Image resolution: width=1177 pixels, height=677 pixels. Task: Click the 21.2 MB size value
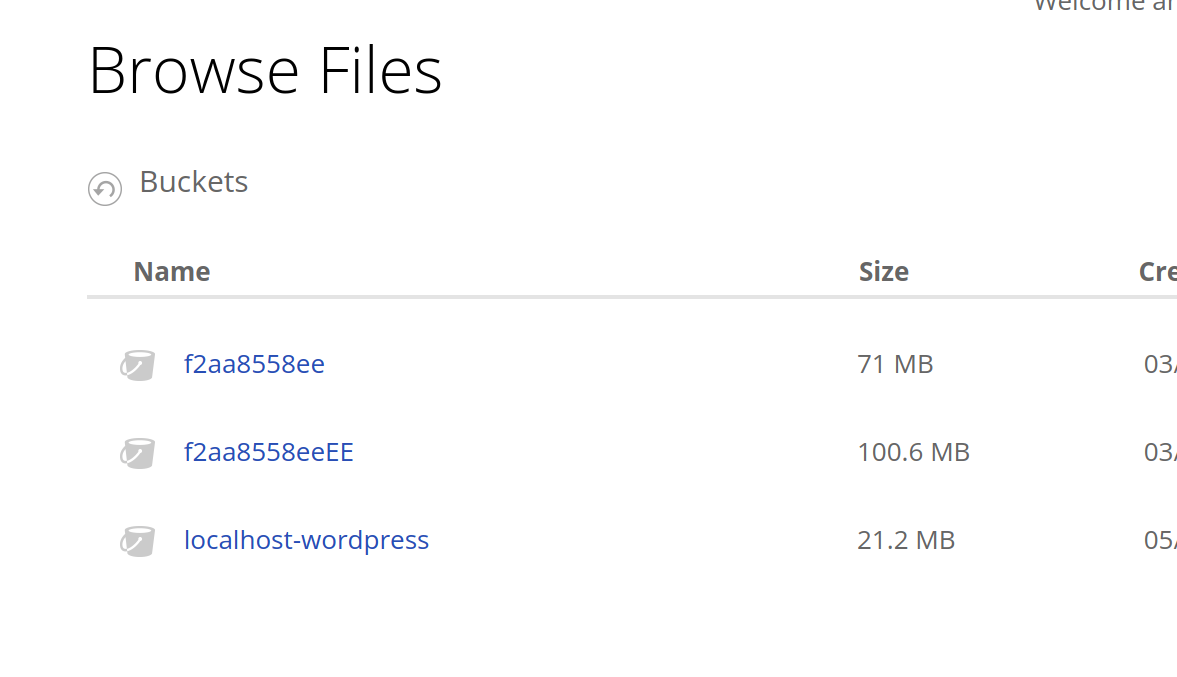(x=906, y=540)
